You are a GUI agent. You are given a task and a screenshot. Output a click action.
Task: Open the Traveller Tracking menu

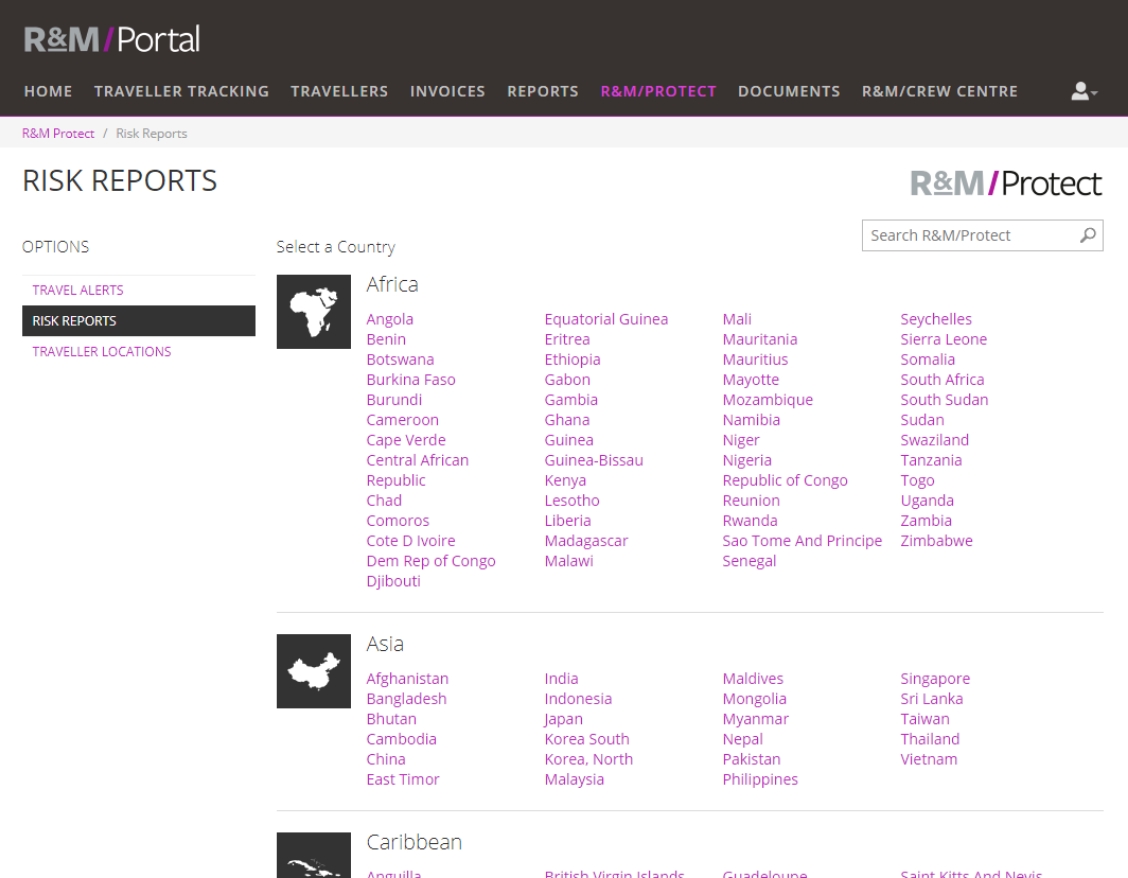[181, 91]
